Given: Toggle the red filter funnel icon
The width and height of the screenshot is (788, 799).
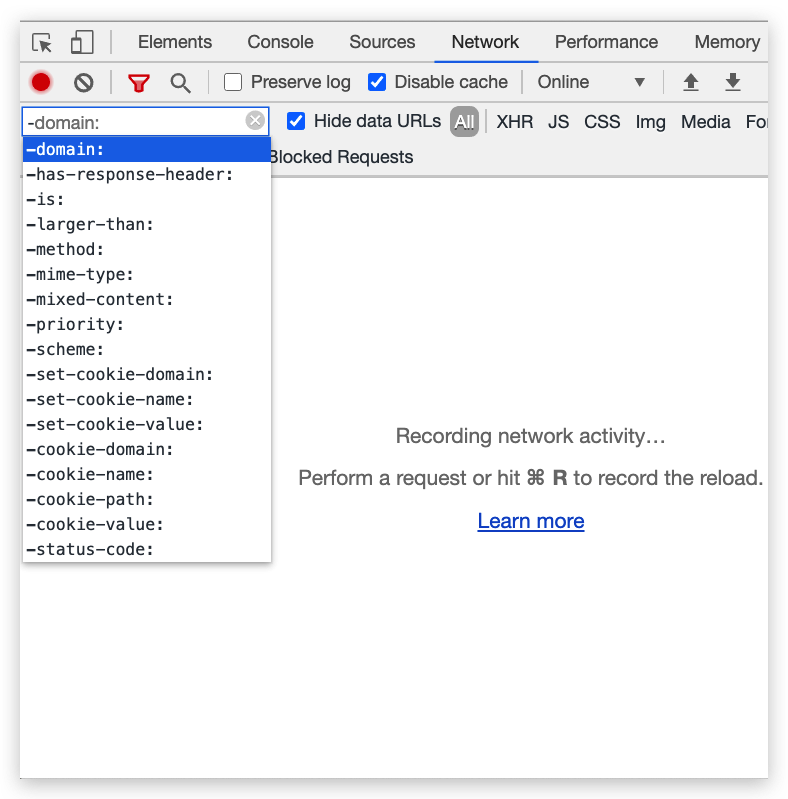Looking at the screenshot, I should point(138,83).
